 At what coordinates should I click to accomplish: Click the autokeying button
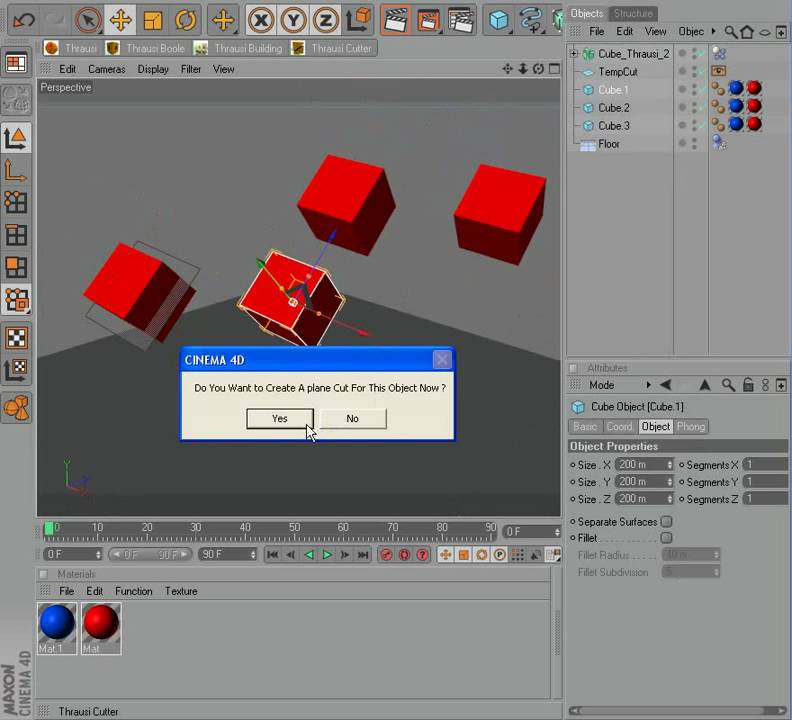405,555
